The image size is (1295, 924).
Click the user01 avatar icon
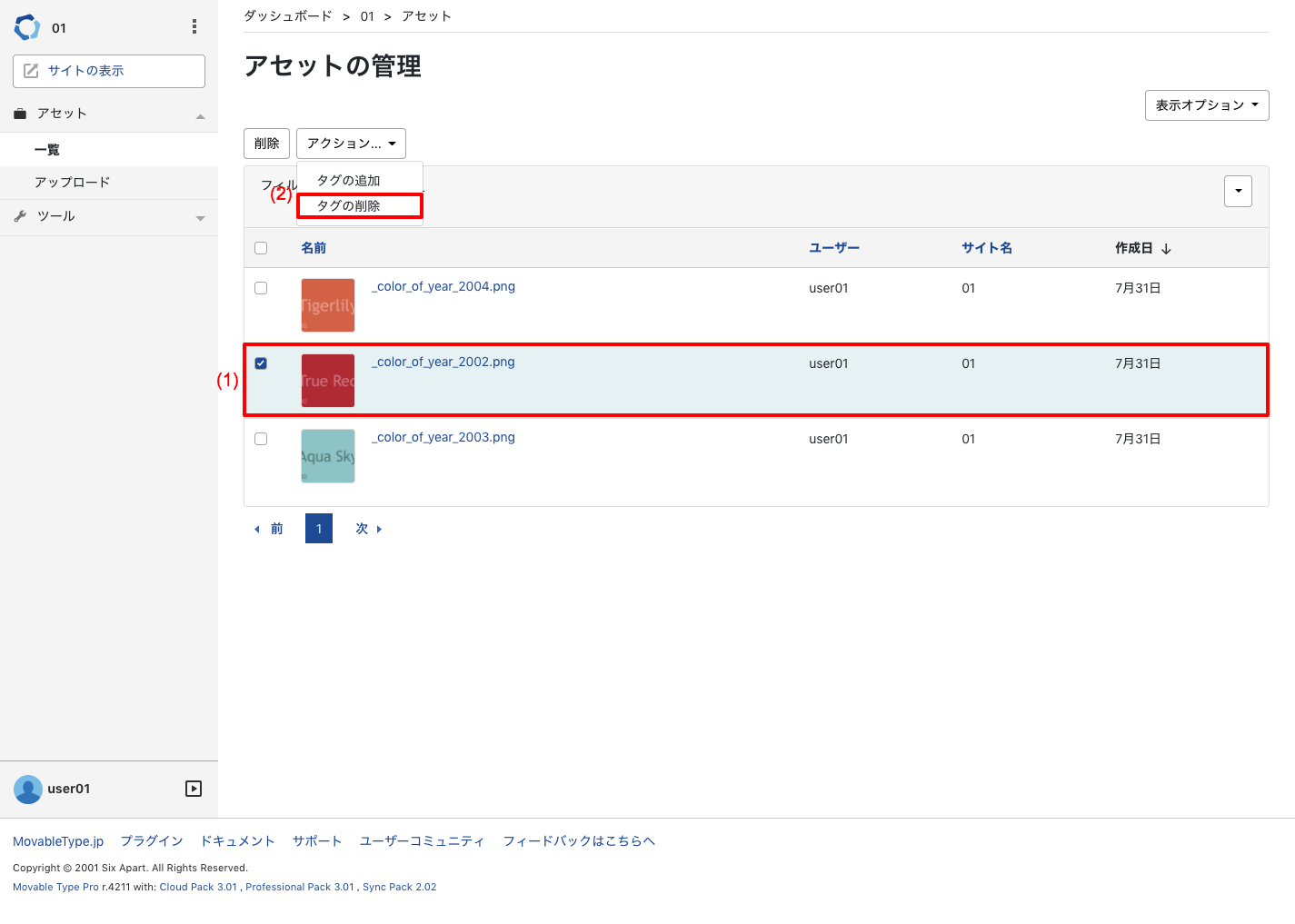(28, 789)
